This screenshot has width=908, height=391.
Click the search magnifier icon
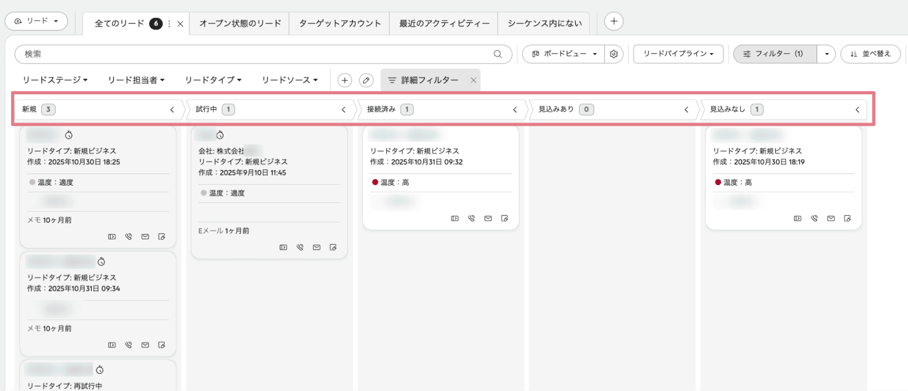(497, 54)
